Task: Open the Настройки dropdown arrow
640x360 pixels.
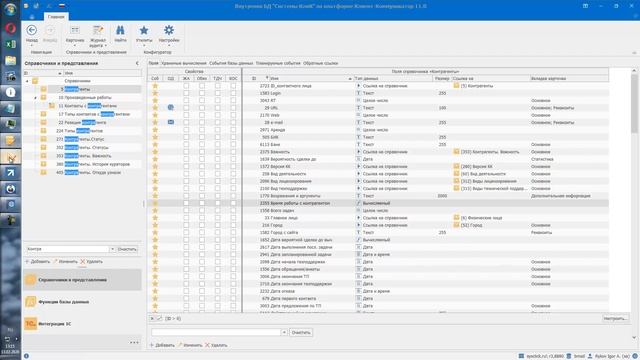Action: [x=169, y=45]
